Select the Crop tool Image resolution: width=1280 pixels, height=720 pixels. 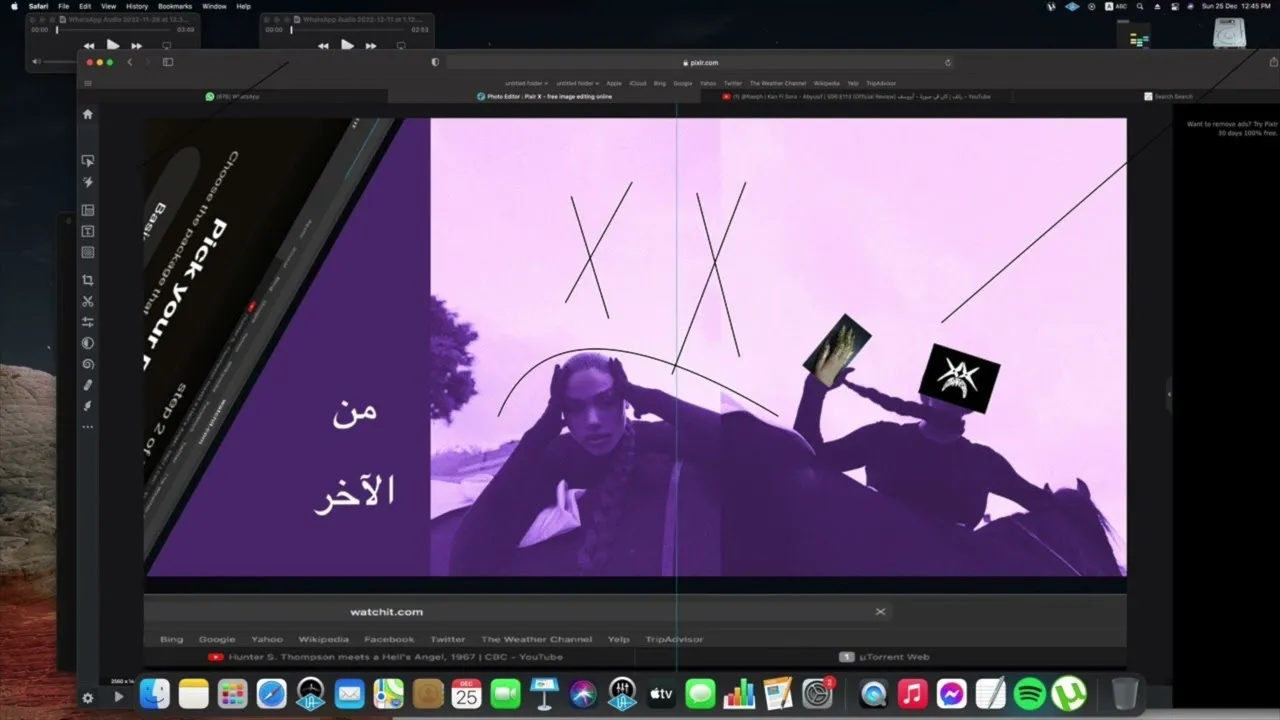click(x=88, y=280)
